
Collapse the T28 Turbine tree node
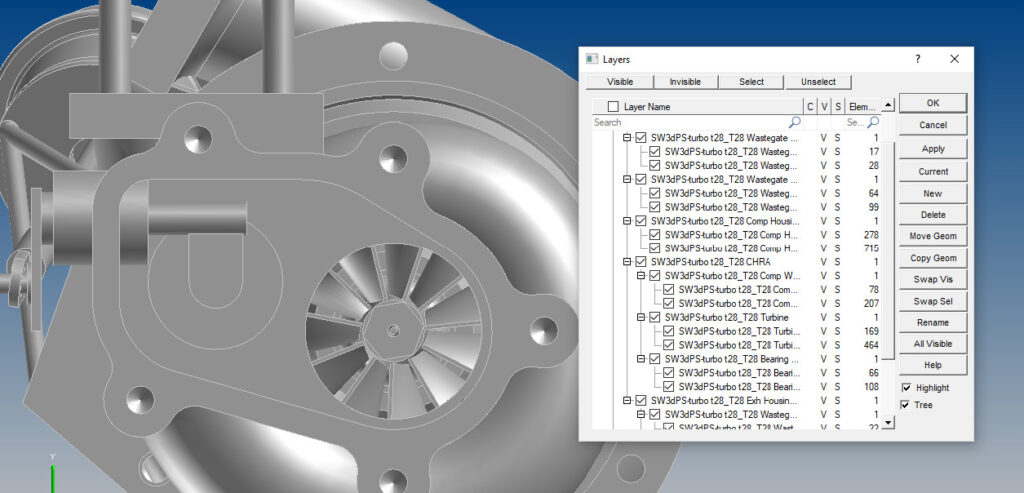click(641, 317)
